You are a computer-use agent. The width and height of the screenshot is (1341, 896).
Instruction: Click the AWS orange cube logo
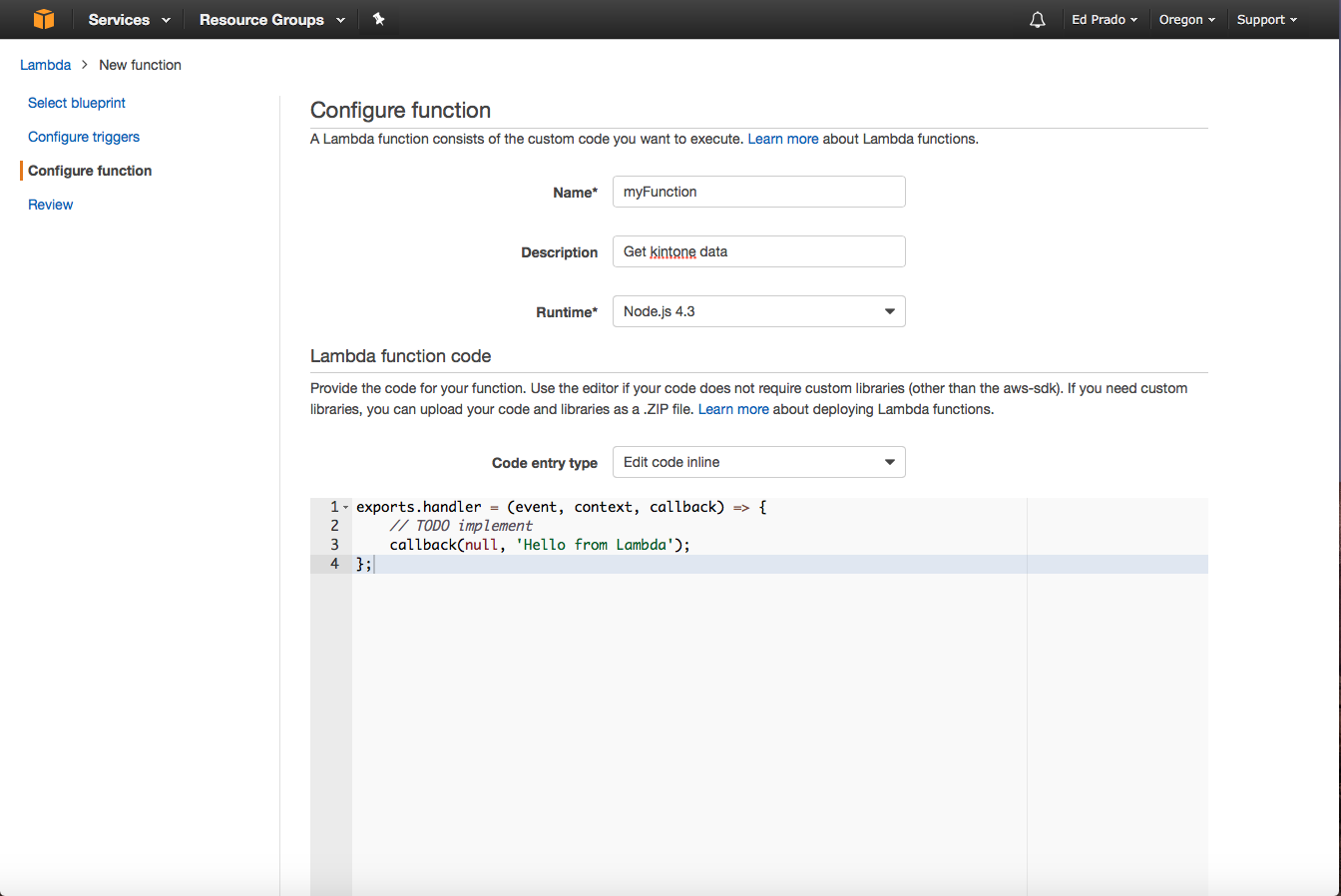[x=43, y=19]
